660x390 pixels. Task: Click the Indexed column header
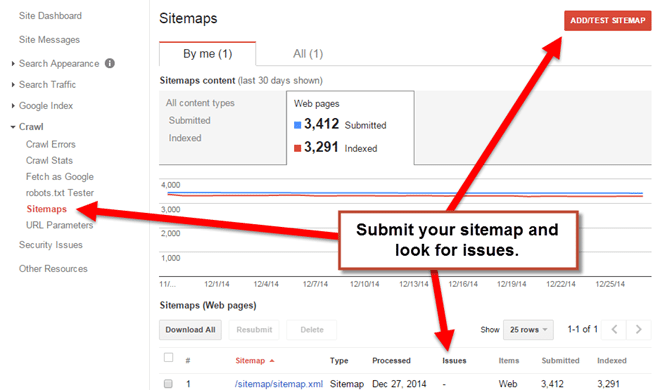[612, 361]
